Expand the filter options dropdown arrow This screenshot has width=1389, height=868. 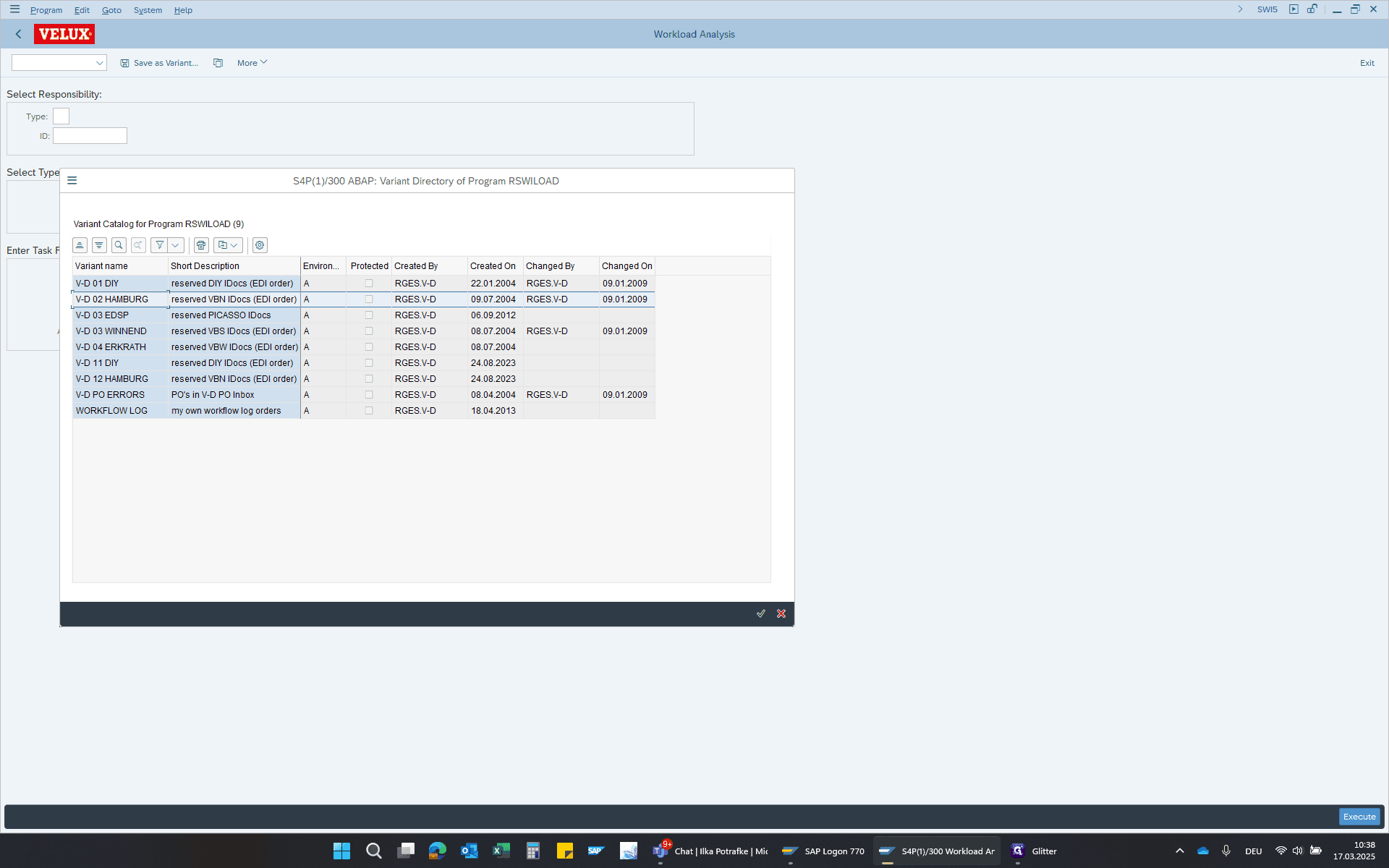[x=176, y=245]
